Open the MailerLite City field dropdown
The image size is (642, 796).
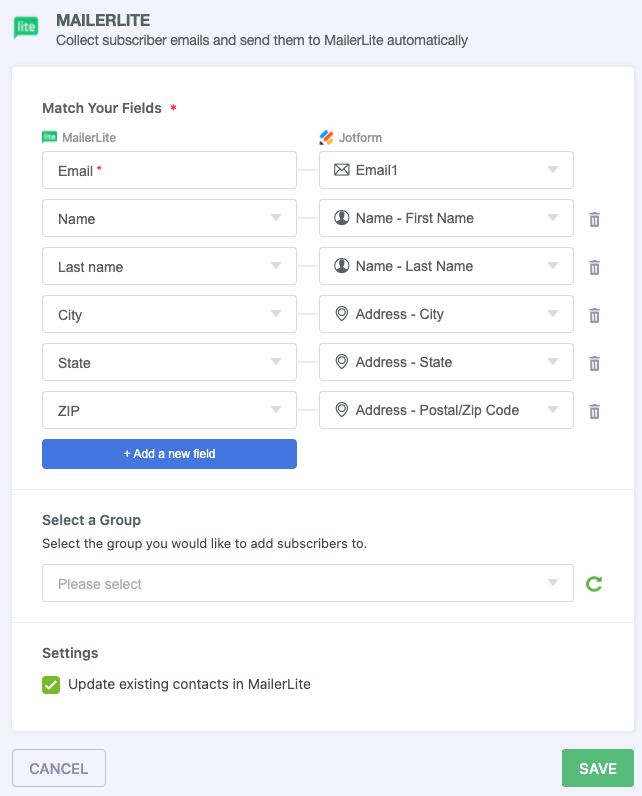(169, 314)
